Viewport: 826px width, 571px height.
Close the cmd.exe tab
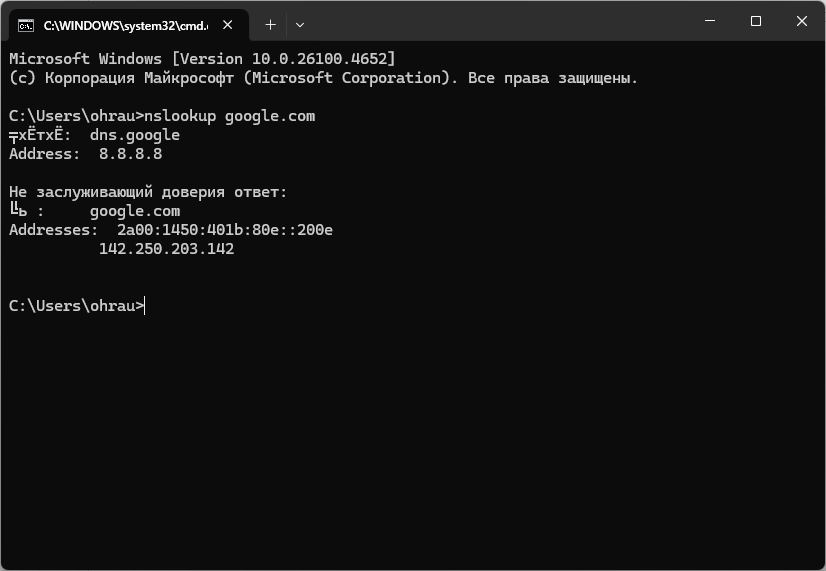229,23
